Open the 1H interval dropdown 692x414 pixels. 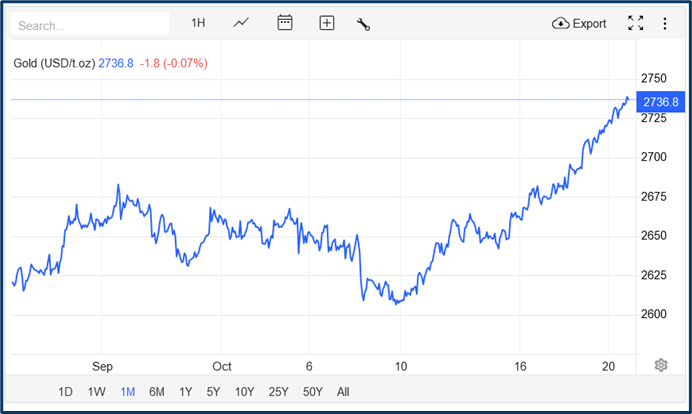[x=198, y=23]
